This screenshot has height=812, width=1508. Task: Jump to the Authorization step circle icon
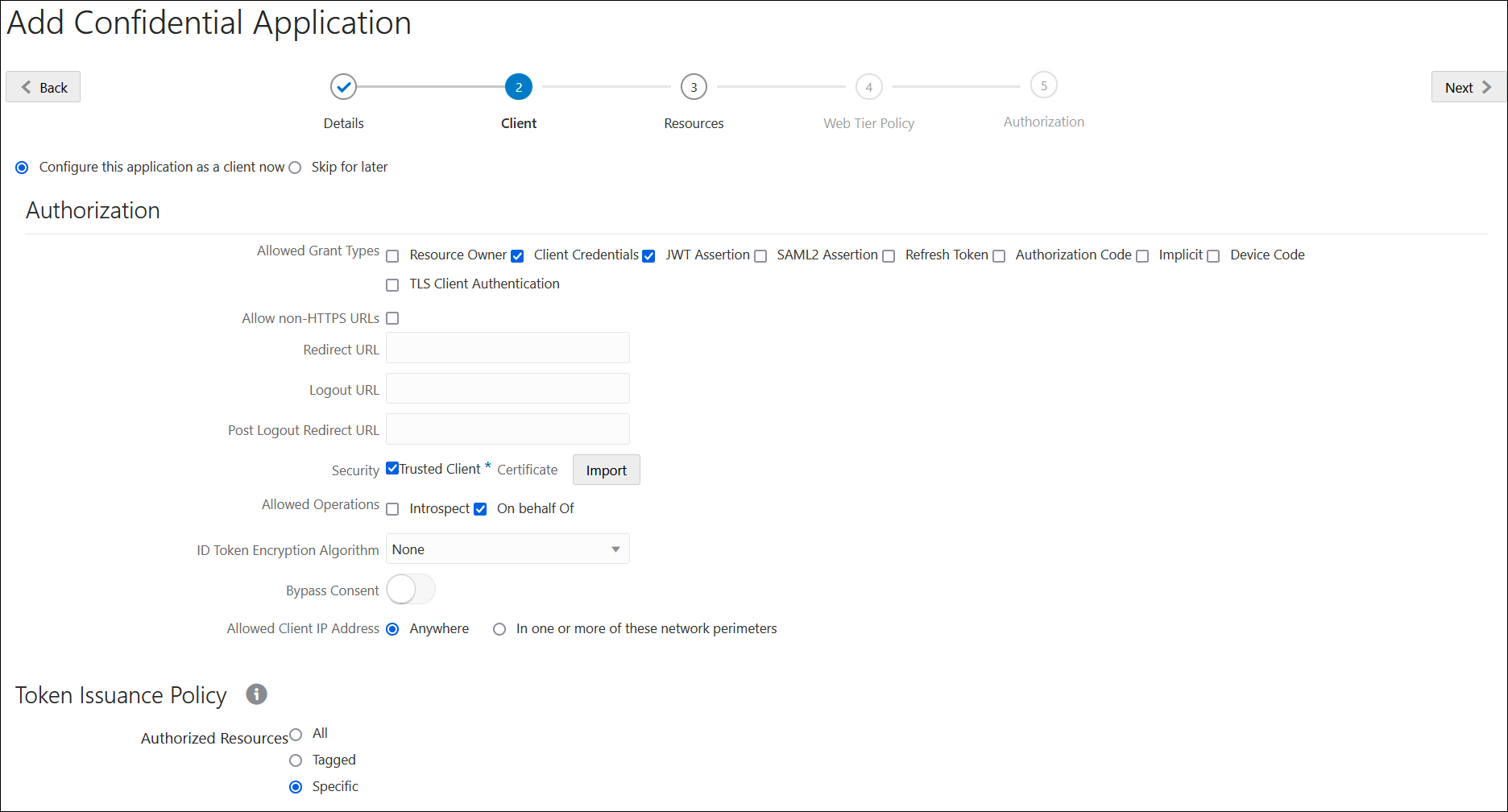(1043, 85)
